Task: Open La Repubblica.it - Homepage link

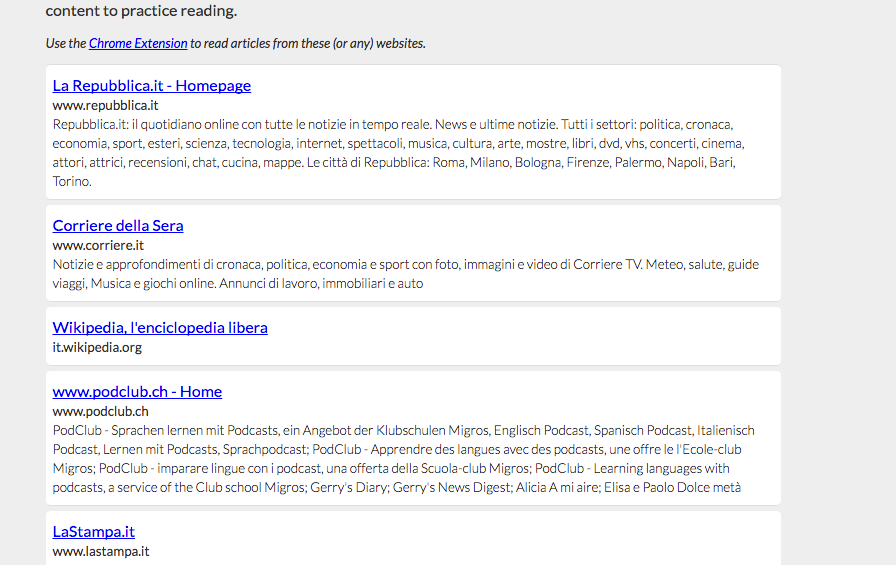Action: coord(151,86)
